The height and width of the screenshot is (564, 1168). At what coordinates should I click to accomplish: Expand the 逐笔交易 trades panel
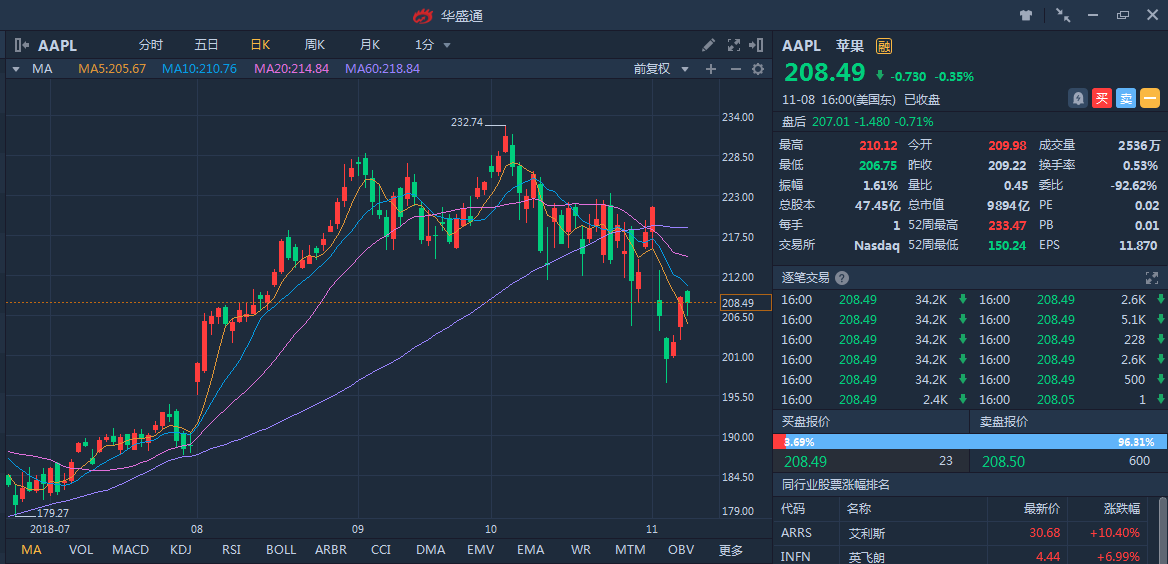click(x=1151, y=278)
